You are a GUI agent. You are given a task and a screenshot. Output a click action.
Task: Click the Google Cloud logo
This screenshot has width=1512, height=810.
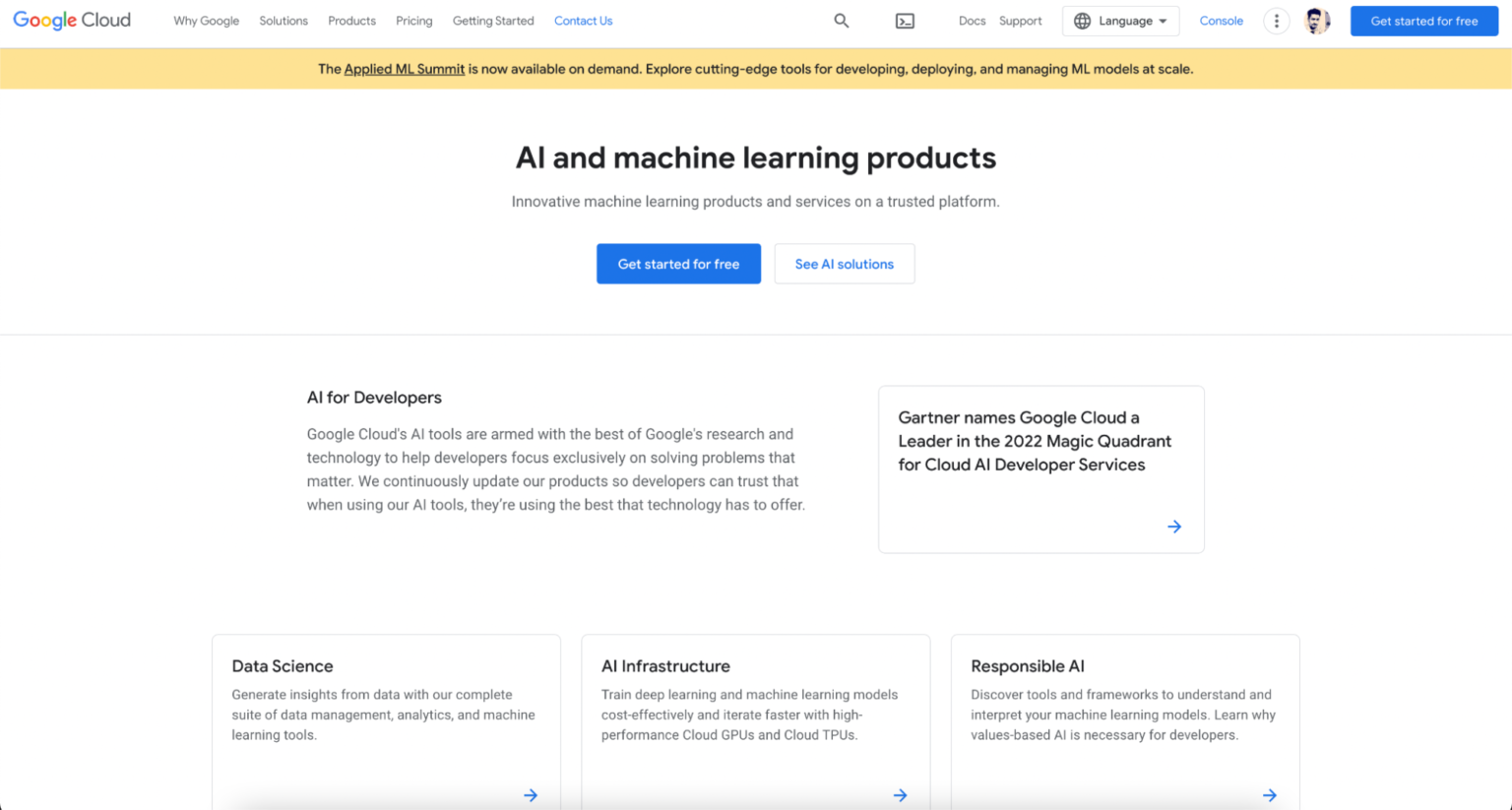click(71, 20)
